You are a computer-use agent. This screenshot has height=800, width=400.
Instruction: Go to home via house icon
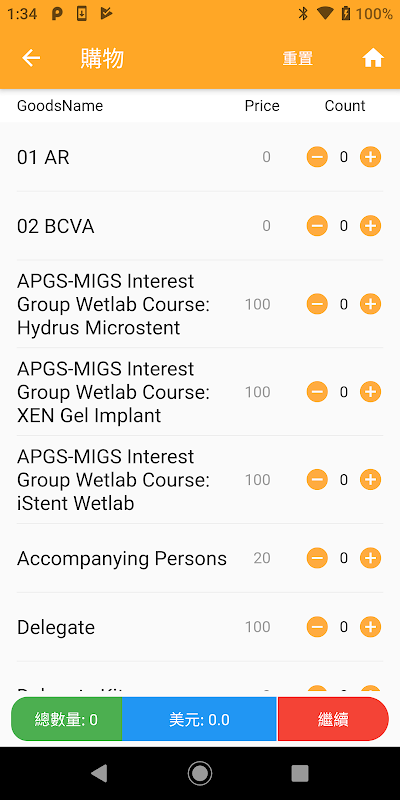[x=373, y=59]
